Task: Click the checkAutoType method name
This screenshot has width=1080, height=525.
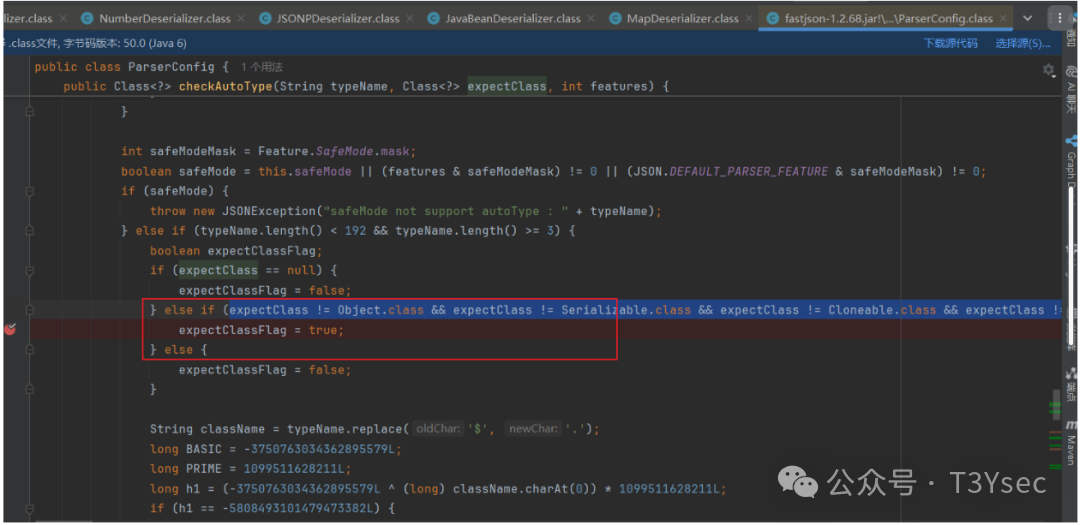Action: [226, 87]
